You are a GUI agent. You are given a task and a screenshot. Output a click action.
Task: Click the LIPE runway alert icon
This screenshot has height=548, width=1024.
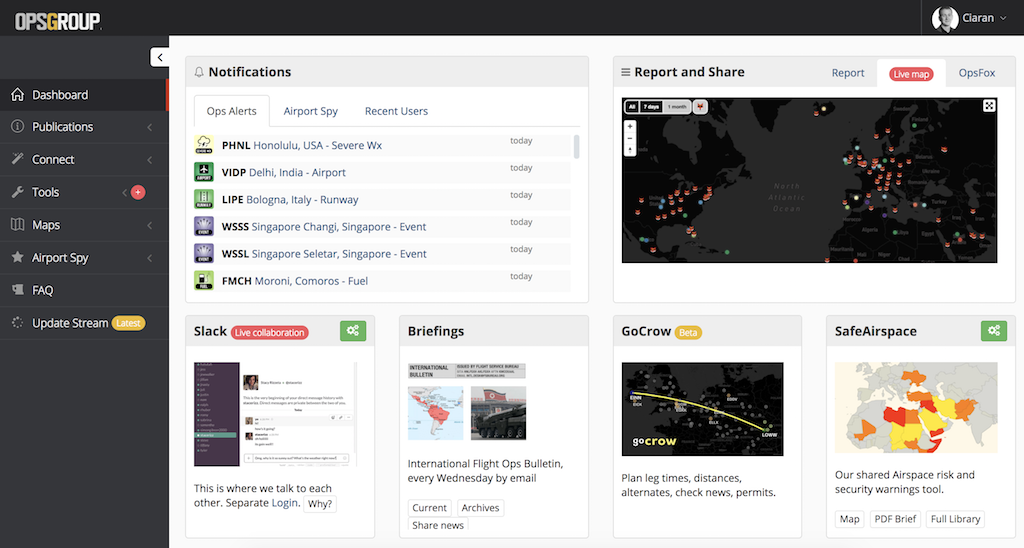(204, 199)
